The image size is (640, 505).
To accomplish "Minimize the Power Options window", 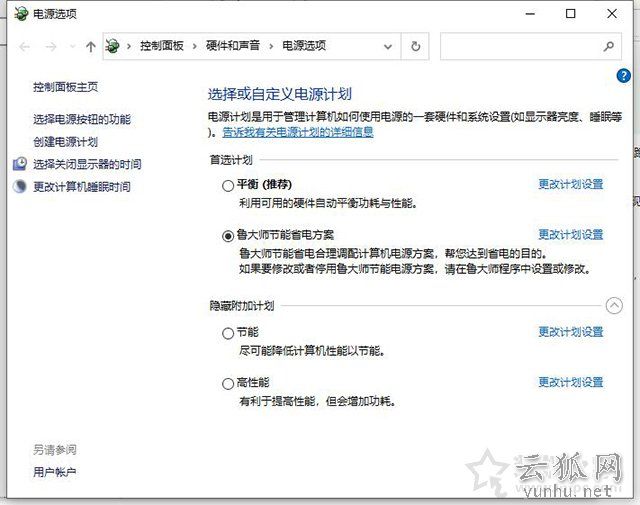I will pyautogui.click(x=530, y=14).
